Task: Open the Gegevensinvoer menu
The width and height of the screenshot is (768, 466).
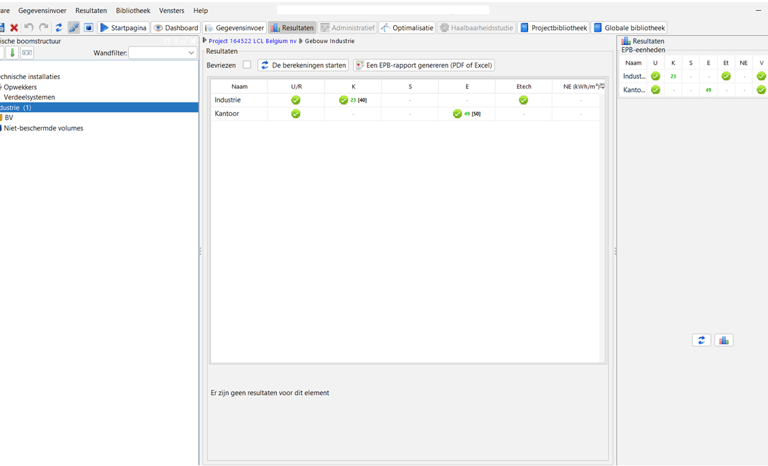Action: click(42, 10)
